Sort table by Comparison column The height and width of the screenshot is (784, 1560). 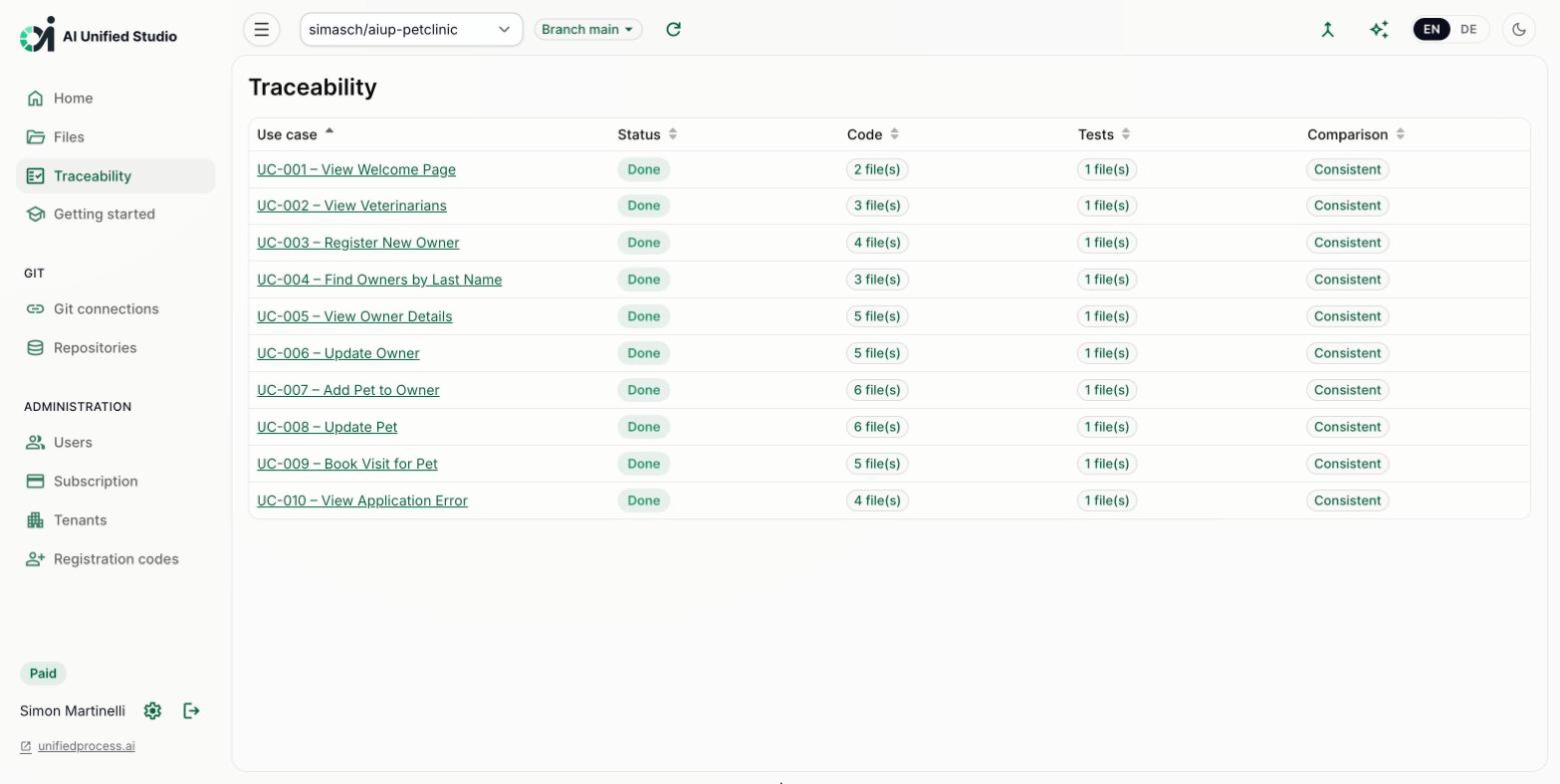[1356, 134]
